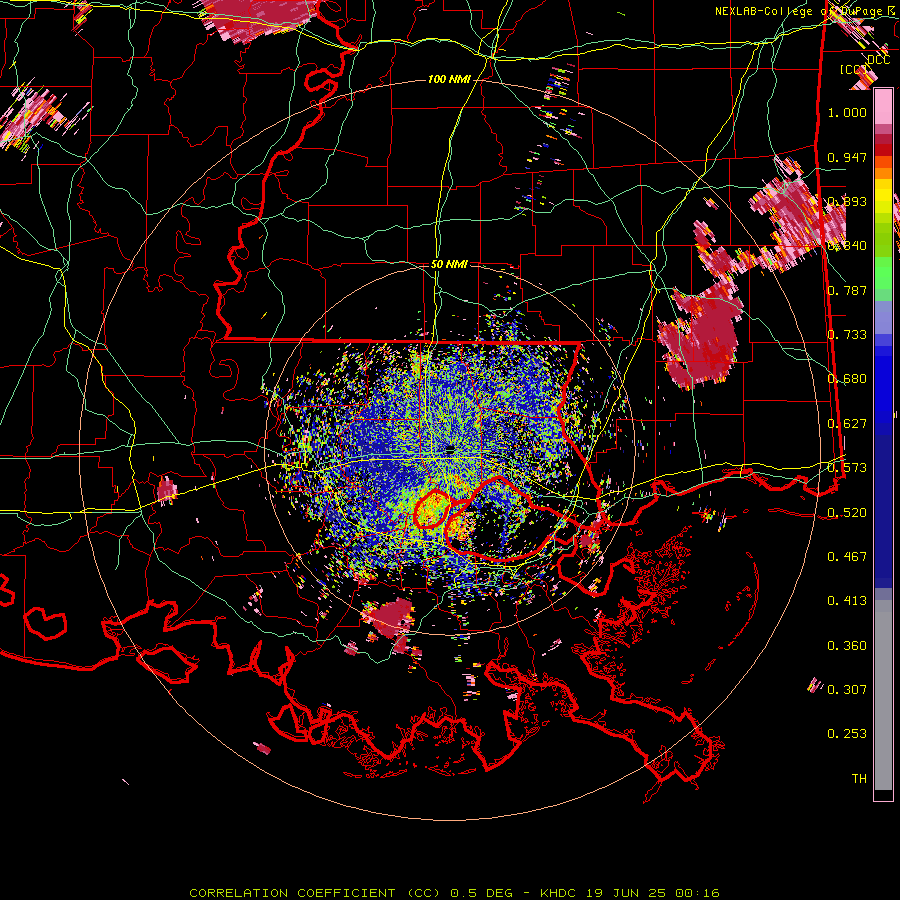
Task: Click the 0.360 legend value
Action: (847, 645)
